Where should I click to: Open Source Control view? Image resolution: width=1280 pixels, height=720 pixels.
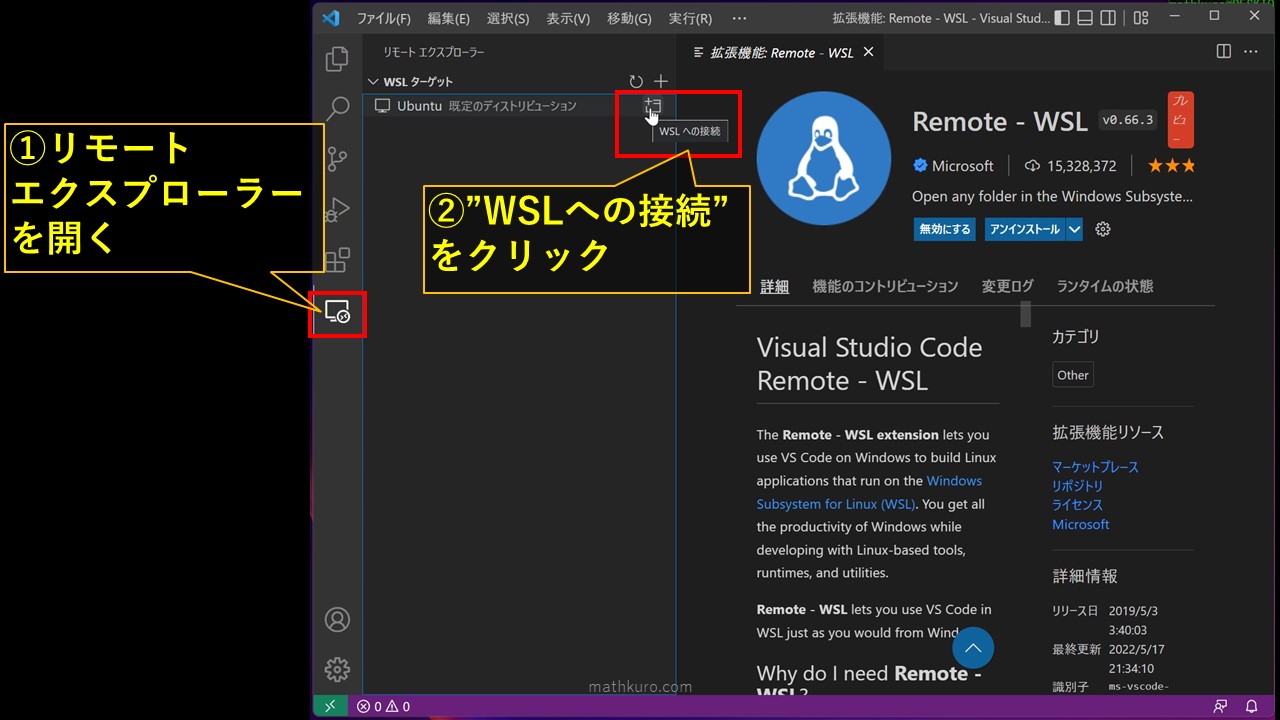(337, 158)
